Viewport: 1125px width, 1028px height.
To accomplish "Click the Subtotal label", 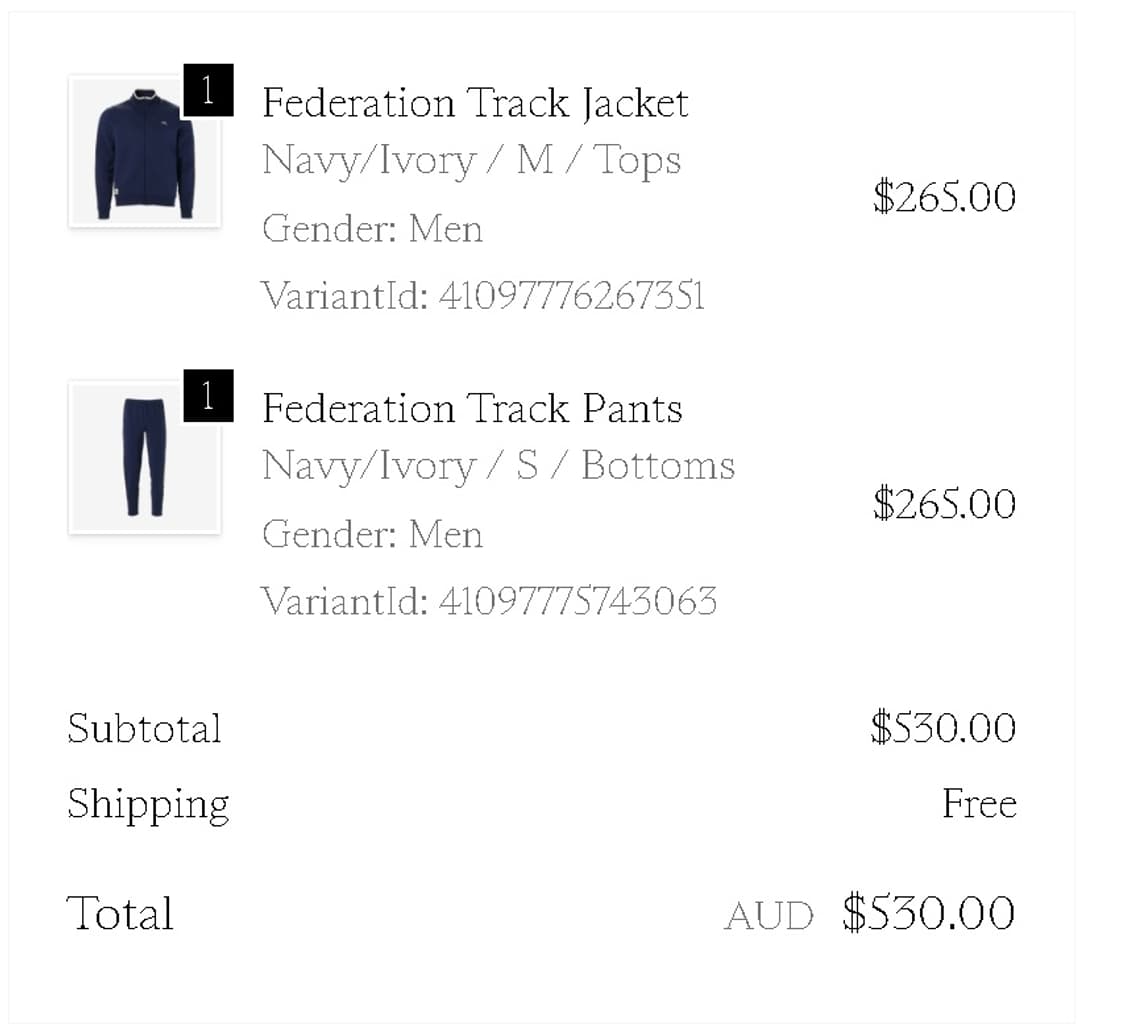I will (144, 728).
